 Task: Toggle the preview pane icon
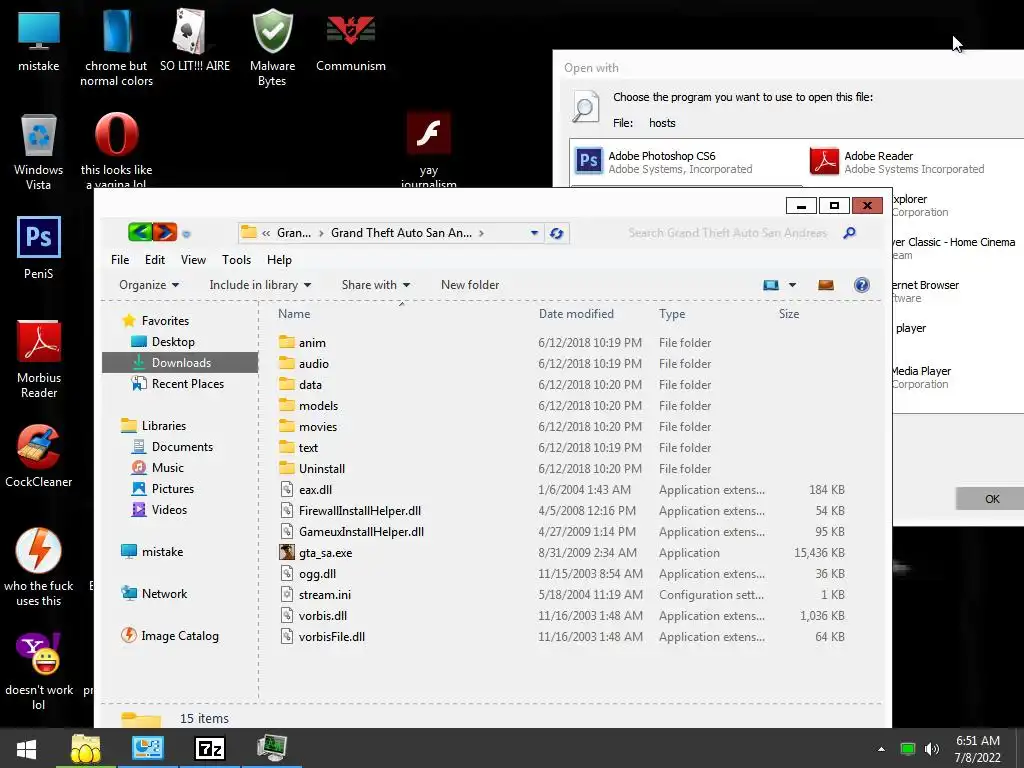pyautogui.click(x=825, y=285)
